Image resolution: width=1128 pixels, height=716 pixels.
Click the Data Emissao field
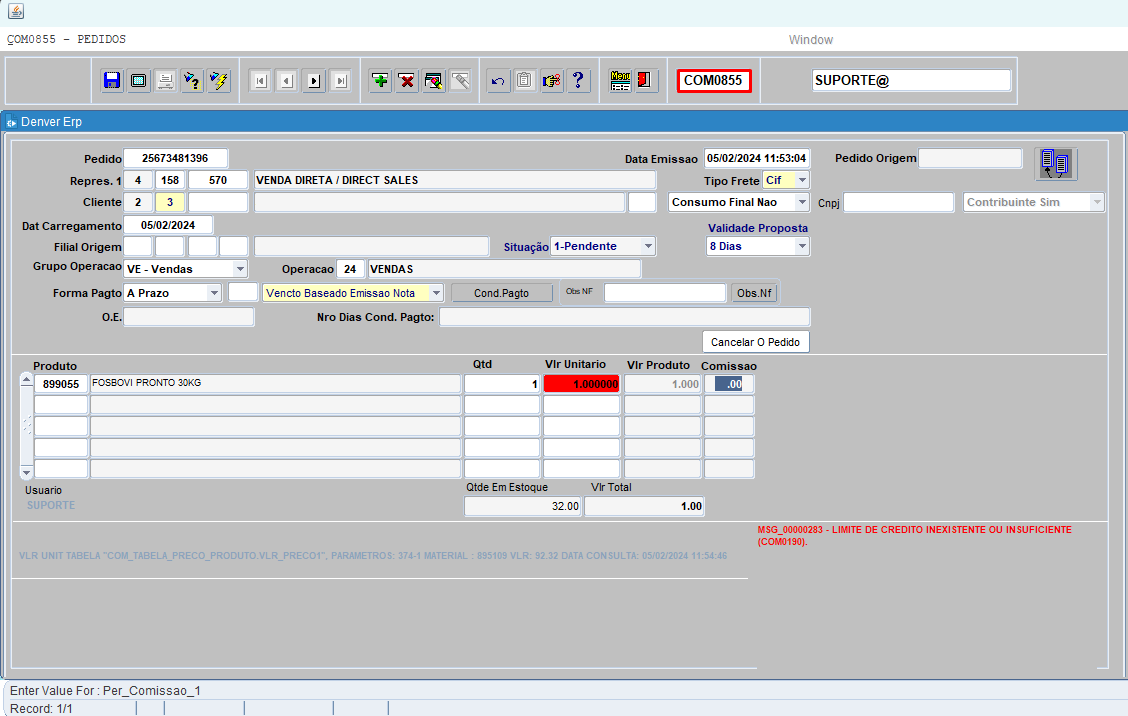click(x=757, y=158)
